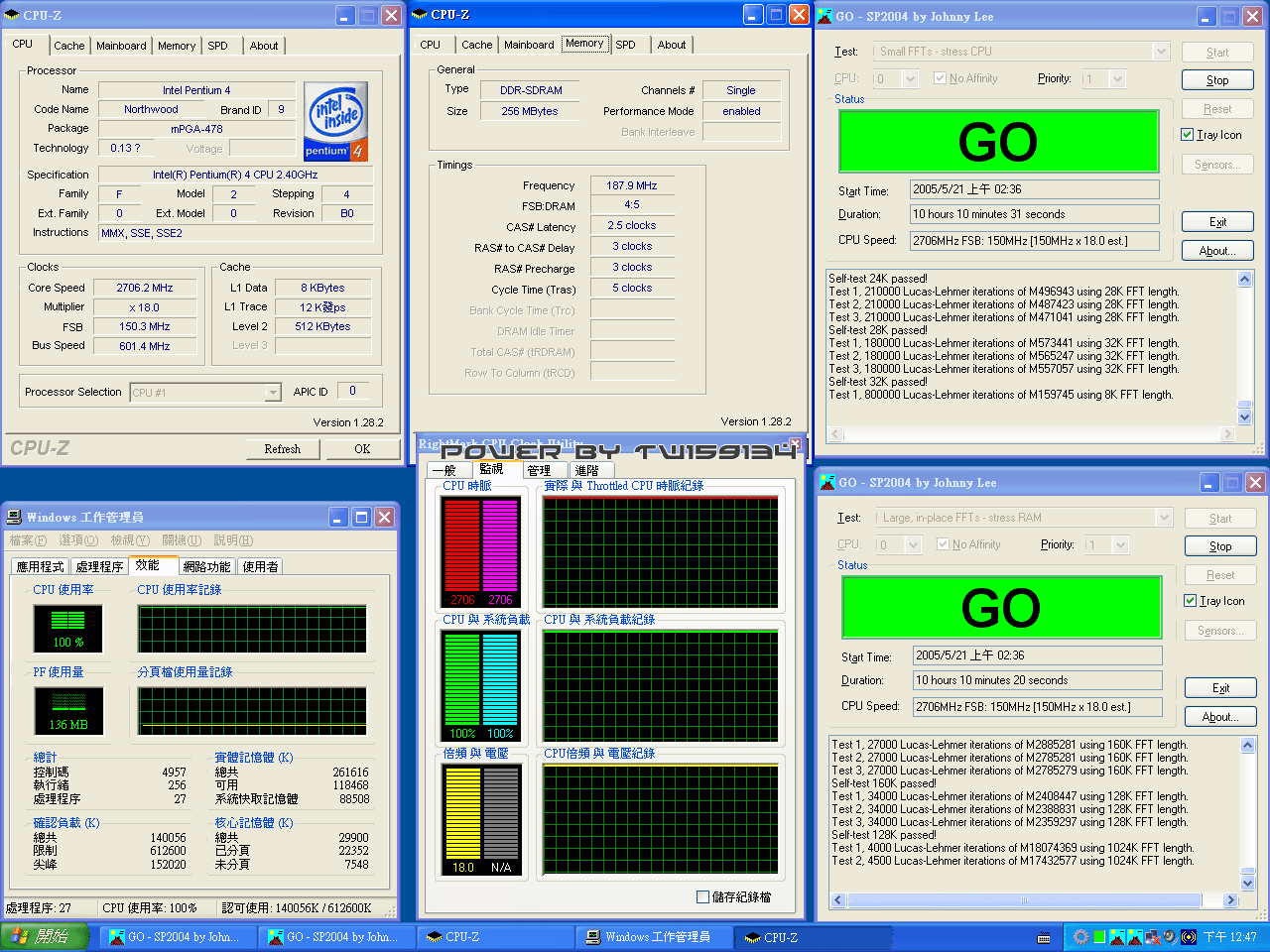Toggle Tray Icon checkbox in upper SP2004 window
The width and height of the screenshot is (1270, 952).
pos(1187,135)
